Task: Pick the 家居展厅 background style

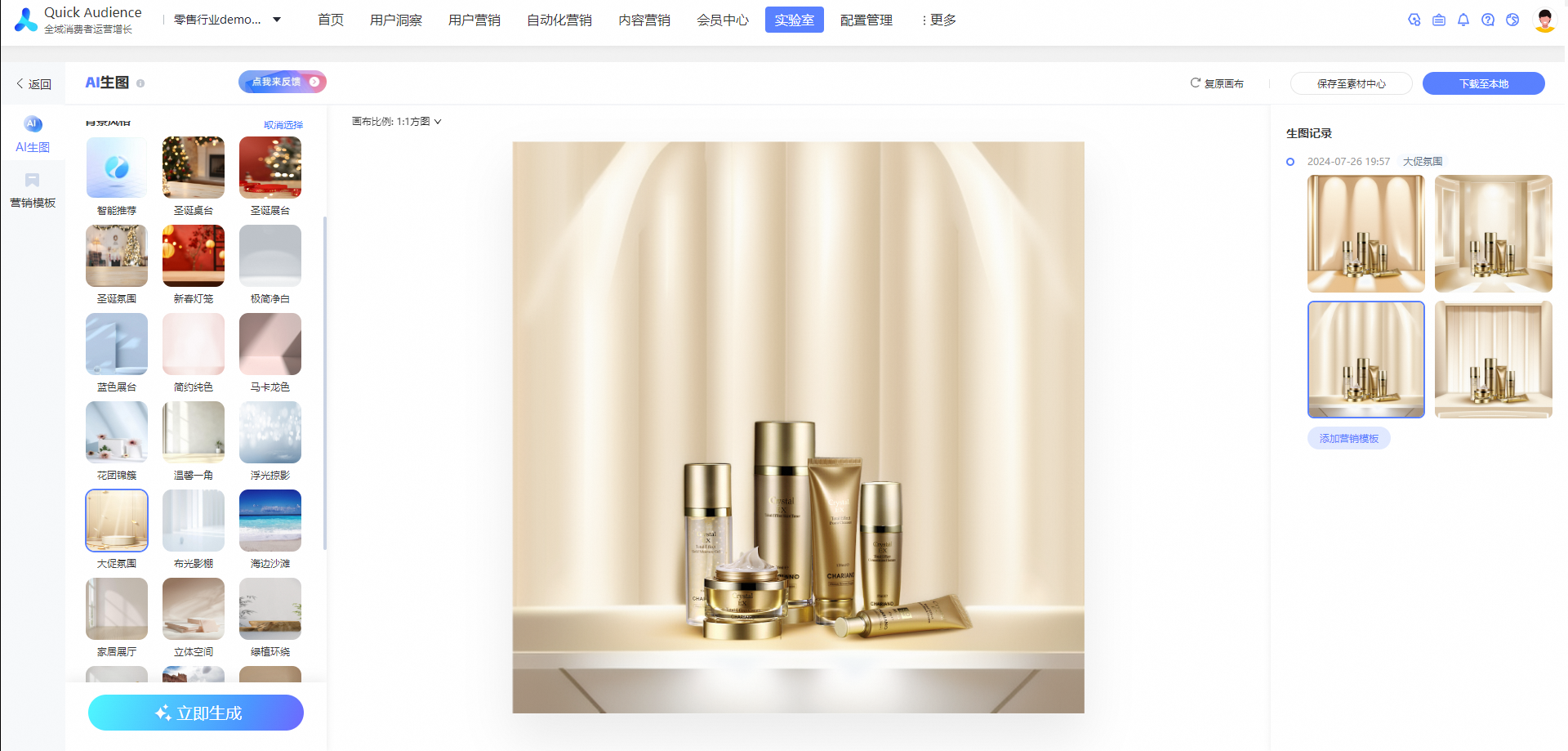Action: [x=117, y=609]
